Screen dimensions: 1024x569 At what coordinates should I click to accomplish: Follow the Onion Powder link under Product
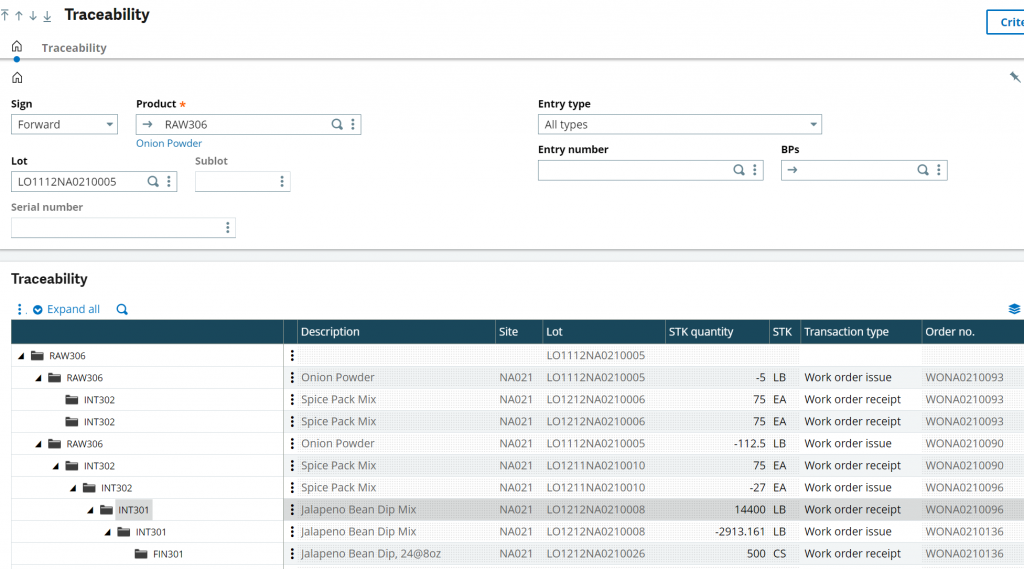169,144
